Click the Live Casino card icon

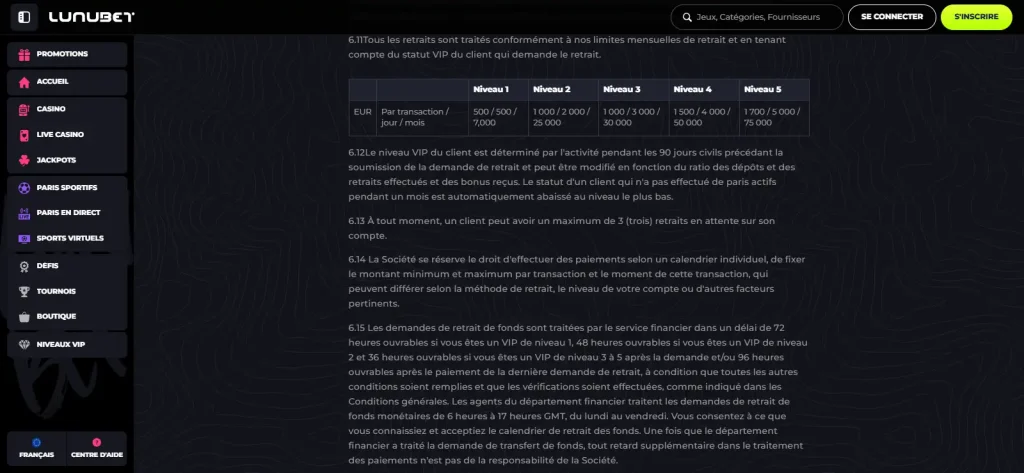(24, 135)
